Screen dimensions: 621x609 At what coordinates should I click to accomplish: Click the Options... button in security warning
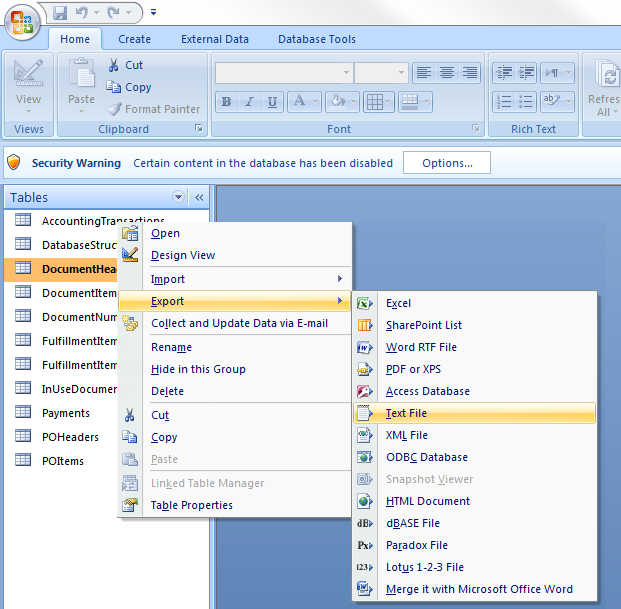pyautogui.click(x=446, y=163)
